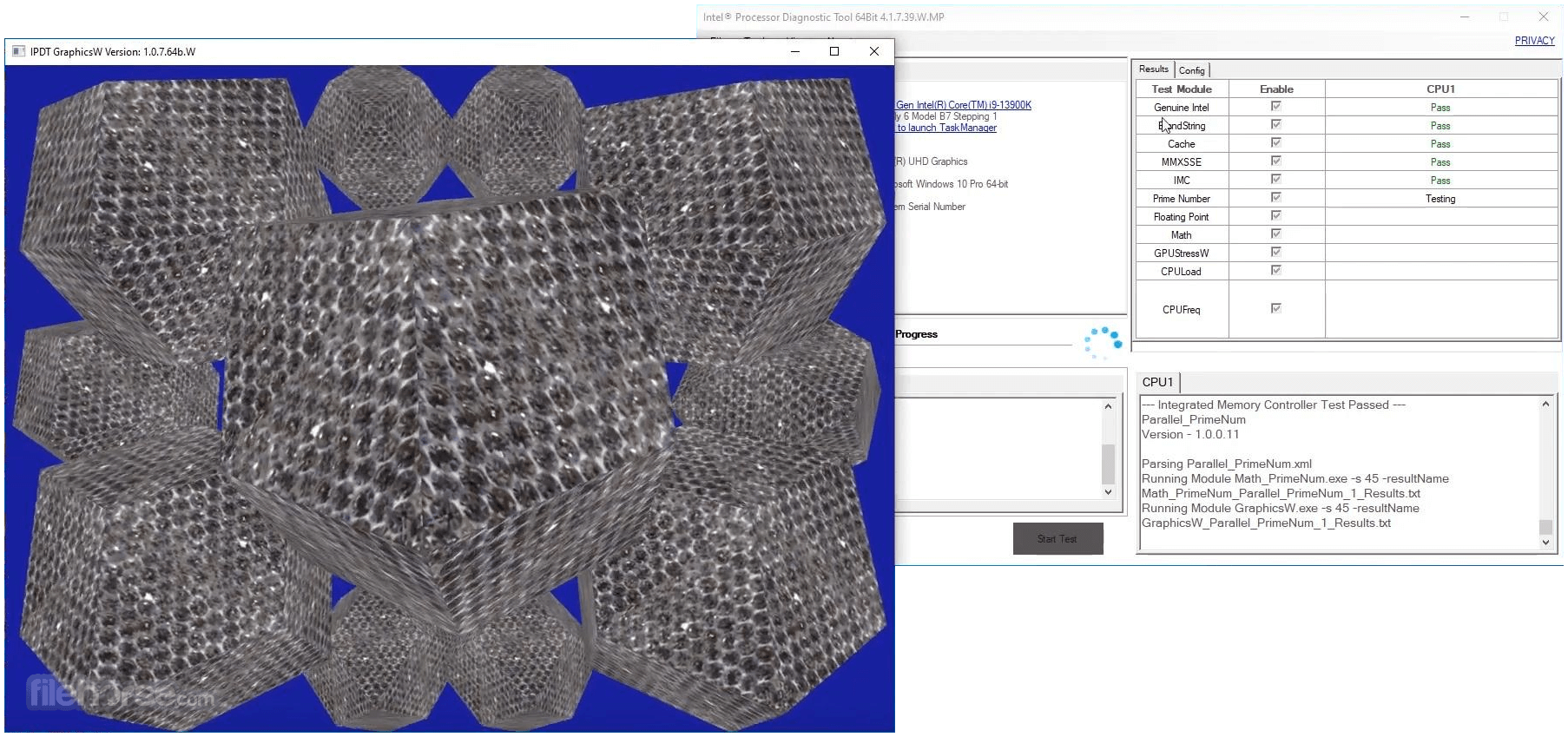Screen dimensions: 1568x737
Task: Maximize the IPDT GraphicsW window
Action: (834, 52)
